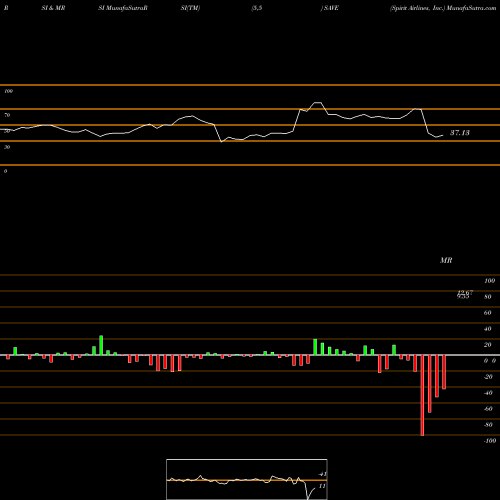This screenshot has width=500, height=500.
Task: Open the mini overview chart thumbnail
Action: (247, 479)
